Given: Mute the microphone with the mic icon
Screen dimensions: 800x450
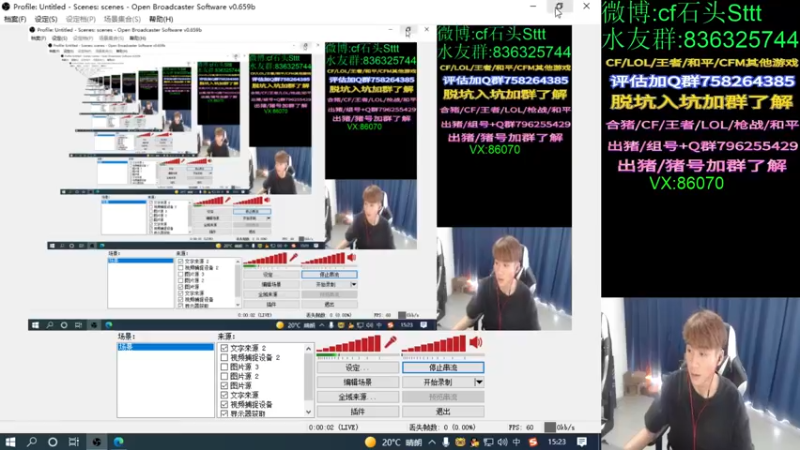Looking at the screenshot, I should tap(391, 342).
